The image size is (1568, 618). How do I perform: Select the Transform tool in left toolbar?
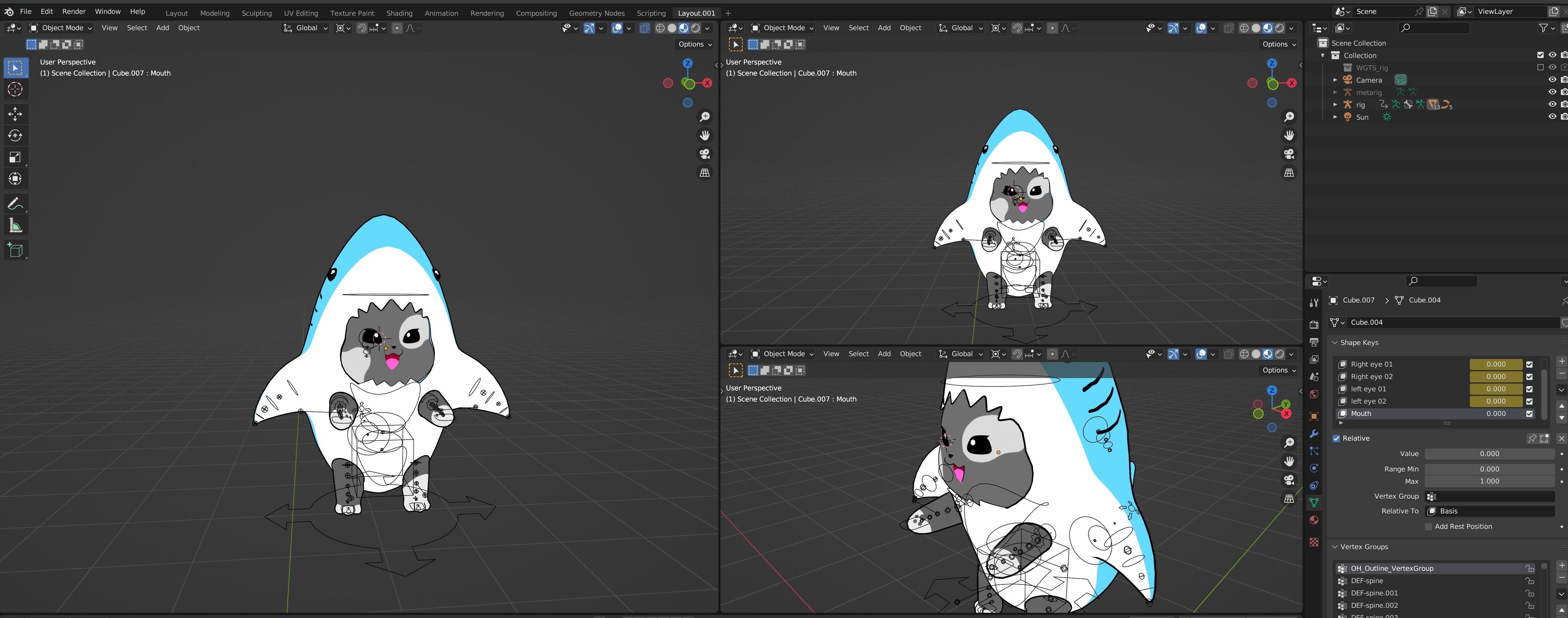point(15,179)
